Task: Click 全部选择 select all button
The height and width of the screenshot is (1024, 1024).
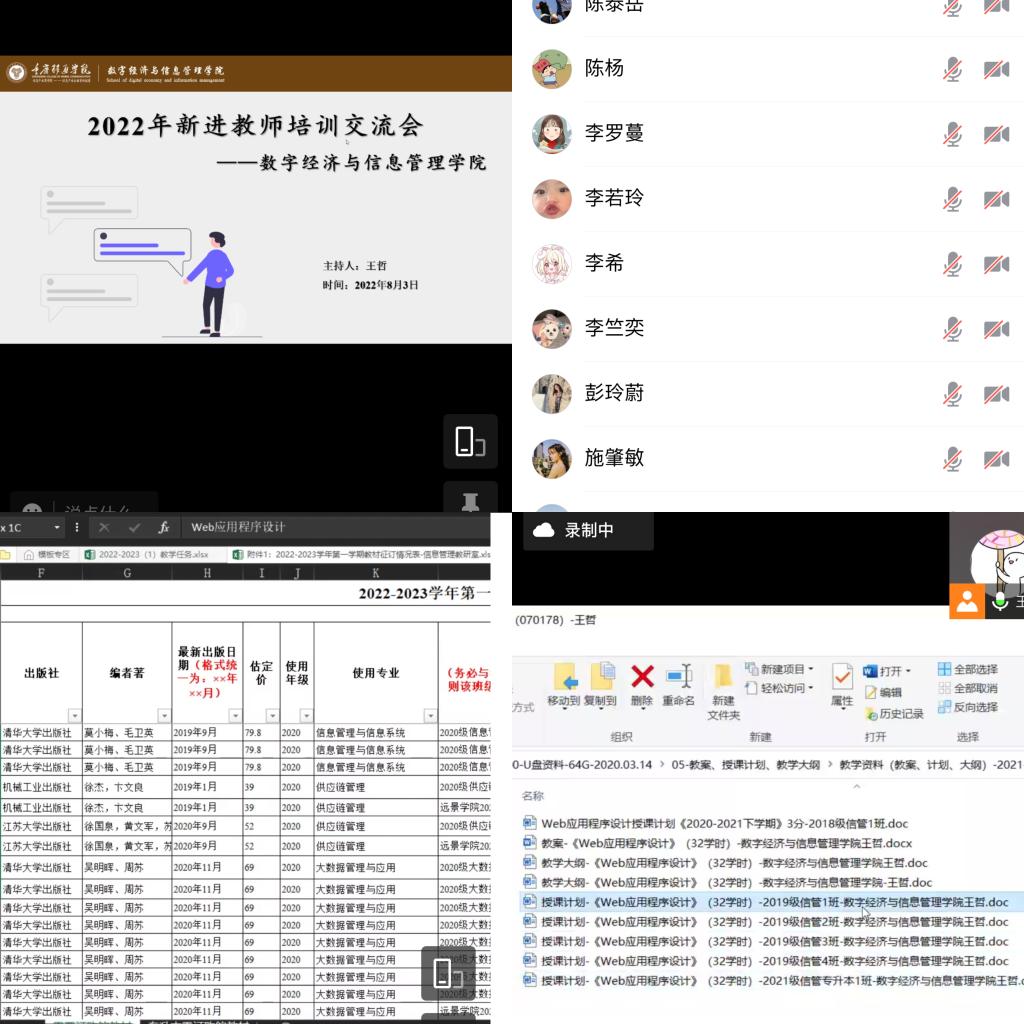Action: (967, 669)
